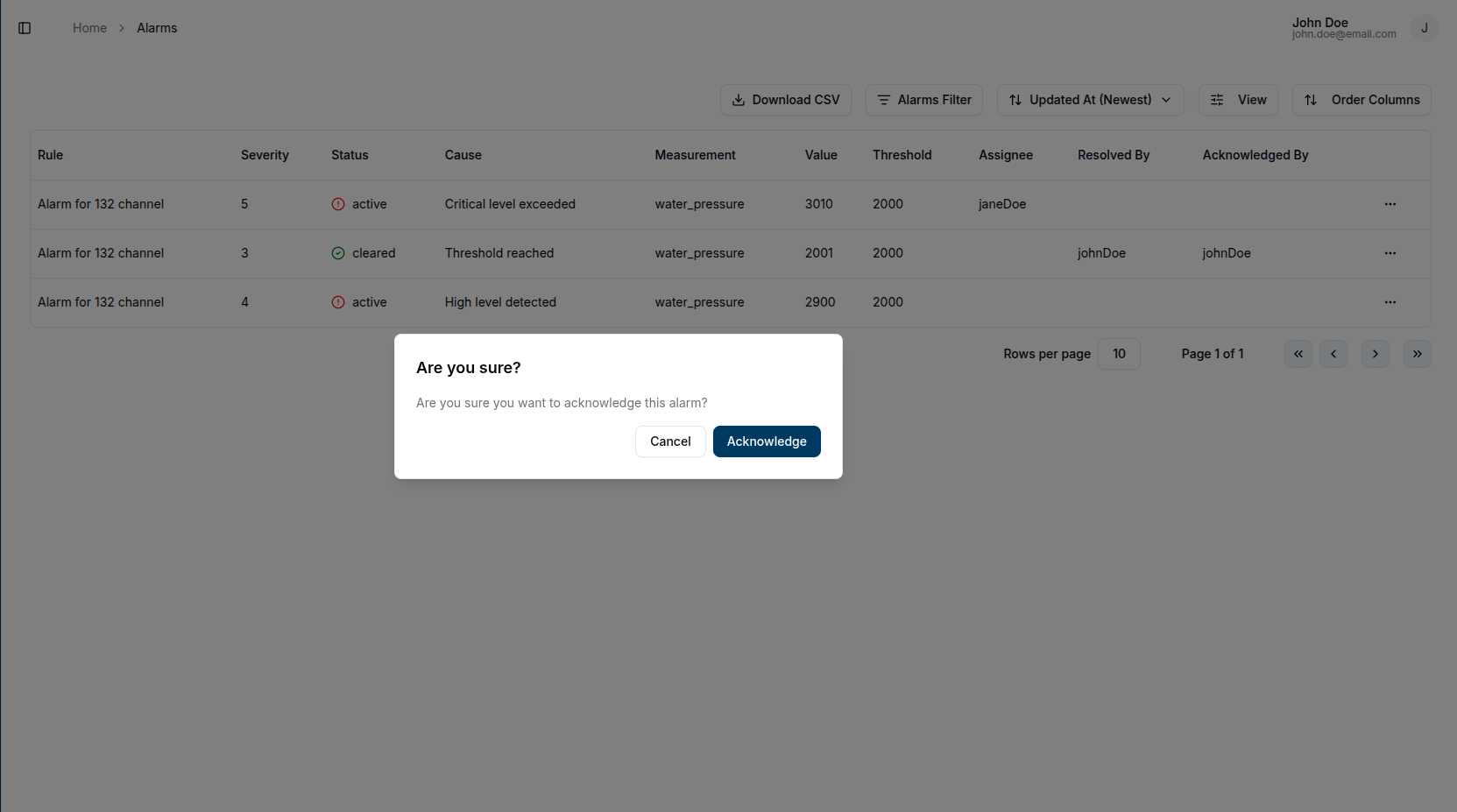This screenshot has width=1457, height=812.
Task: Go to previous page with left chevron
Action: [1333, 354]
